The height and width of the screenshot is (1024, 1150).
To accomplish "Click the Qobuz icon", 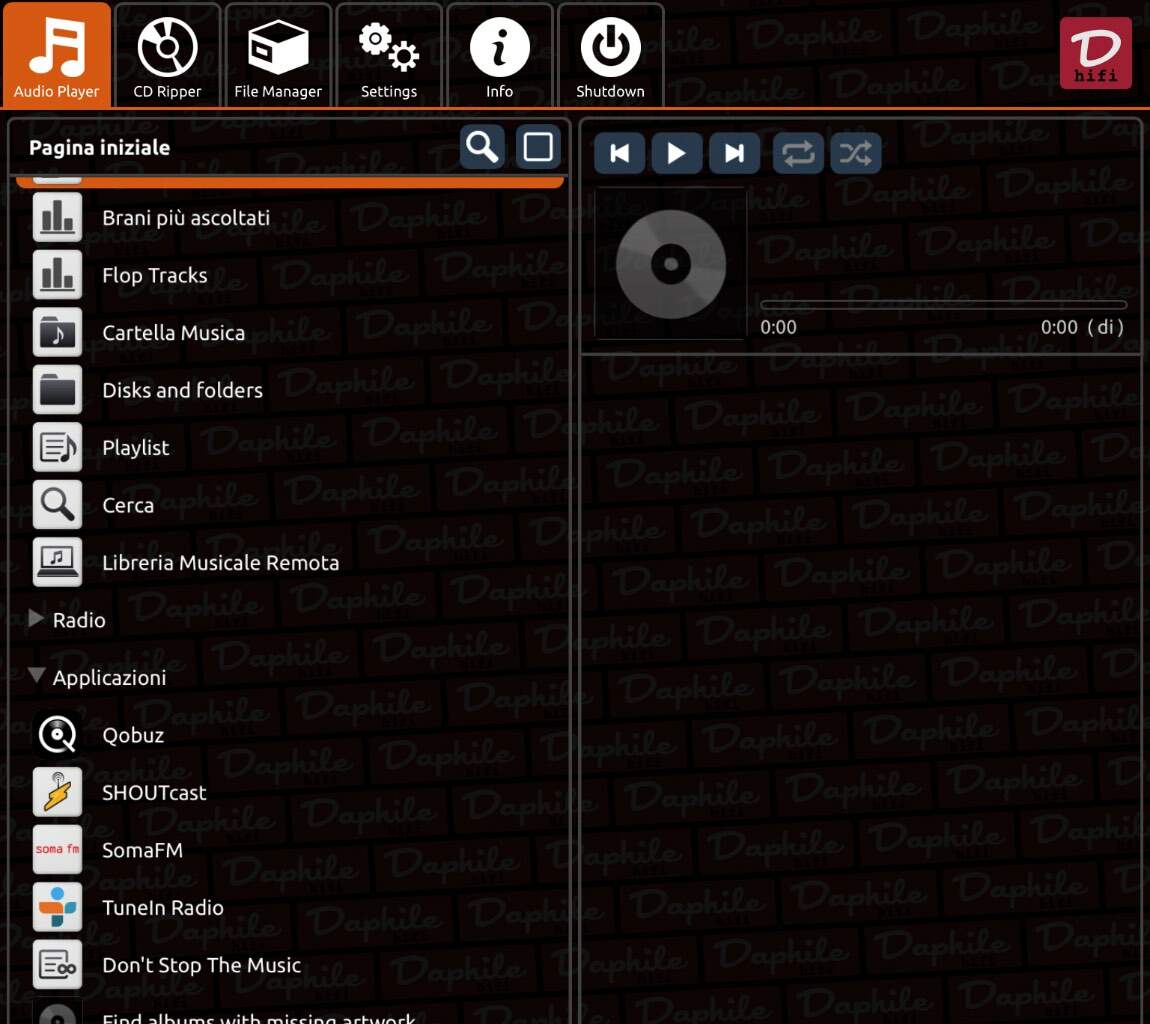I will 57,734.
